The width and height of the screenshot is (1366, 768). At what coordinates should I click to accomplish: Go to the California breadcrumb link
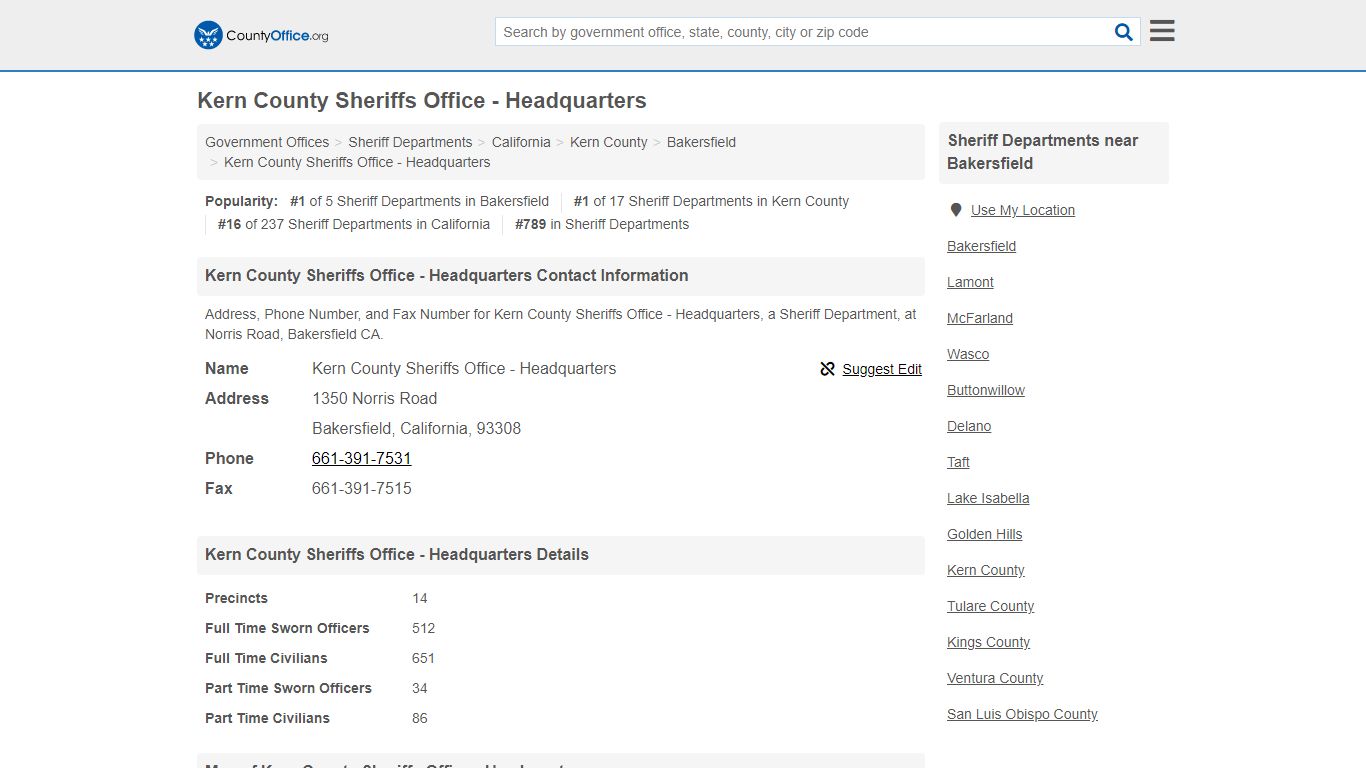coord(521,142)
